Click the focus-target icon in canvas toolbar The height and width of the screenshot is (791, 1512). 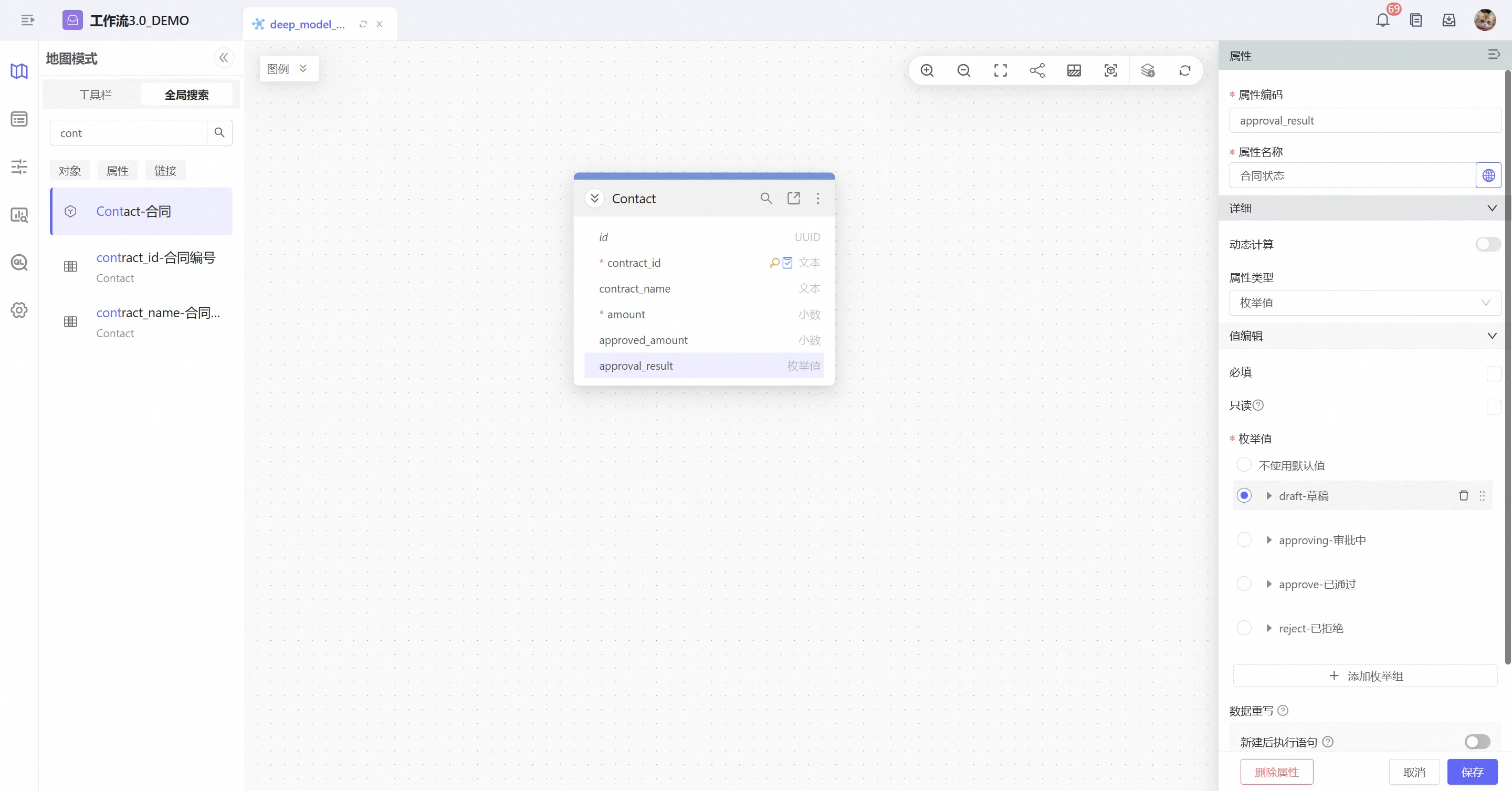(x=1110, y=70)
